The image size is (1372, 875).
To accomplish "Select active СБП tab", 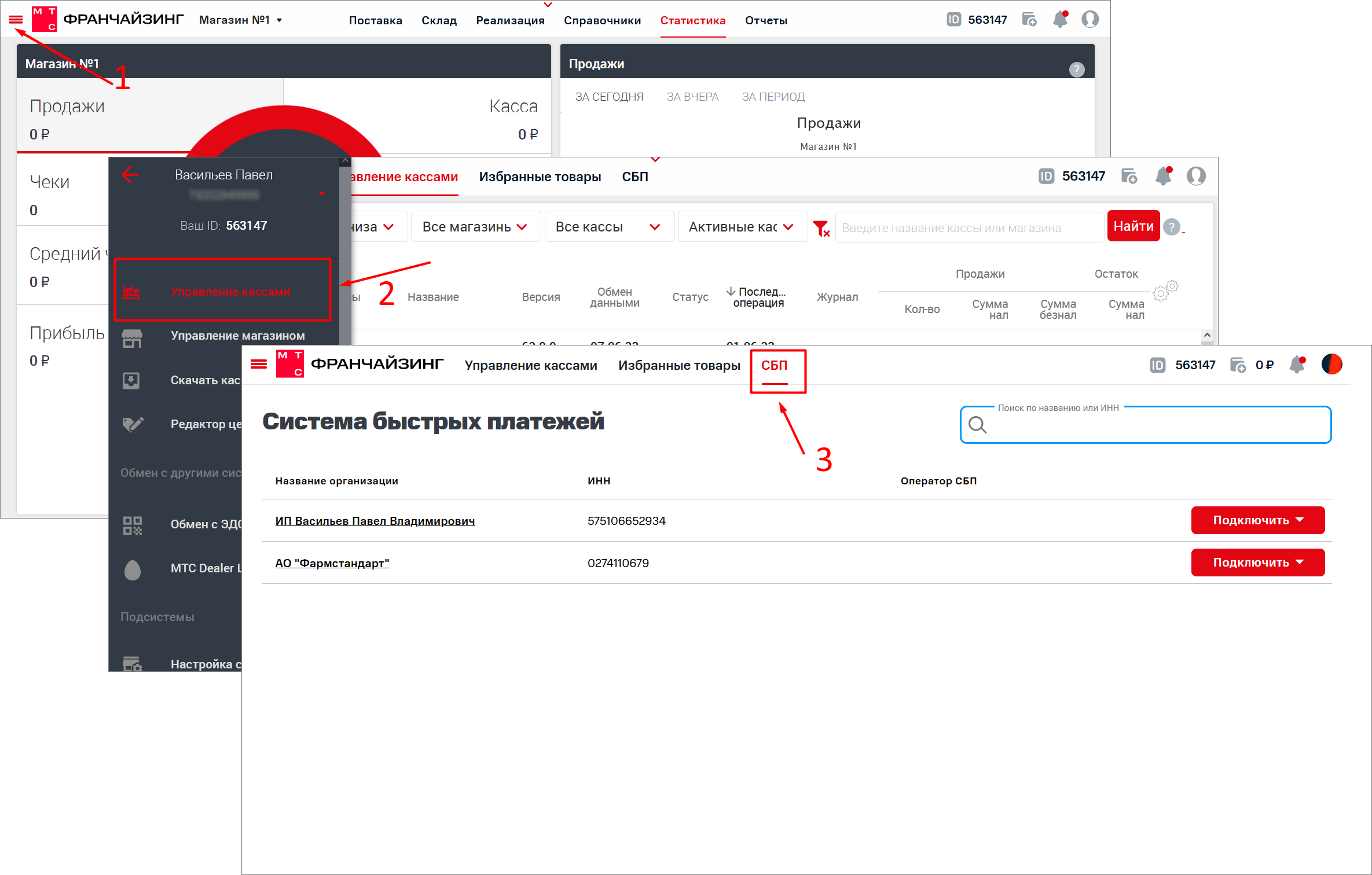I will [x=774, y=365].
